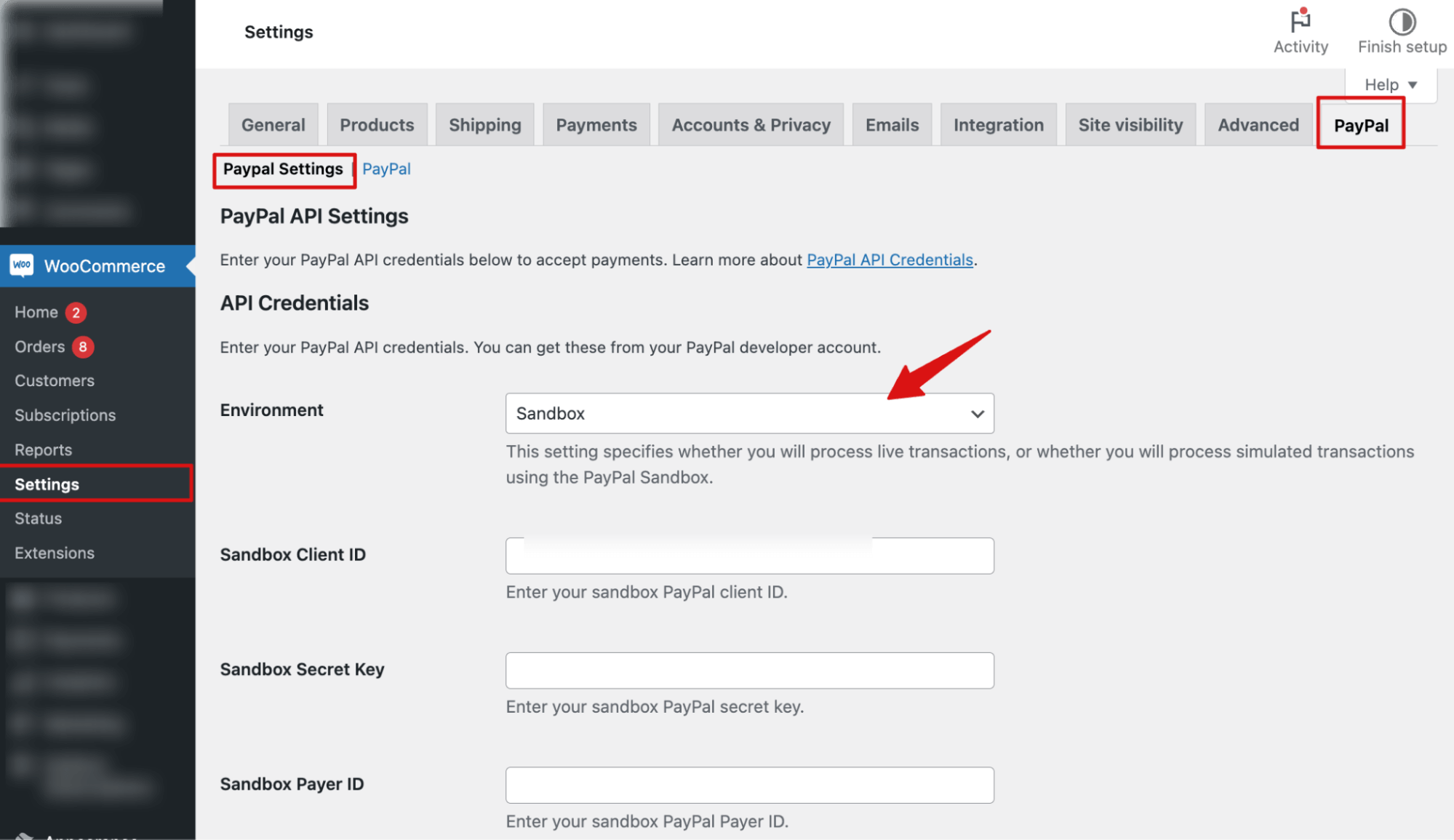Follow the PayPal API Credentials link
The width and height of the screenshot is (1454, 840).
point(890,260)
